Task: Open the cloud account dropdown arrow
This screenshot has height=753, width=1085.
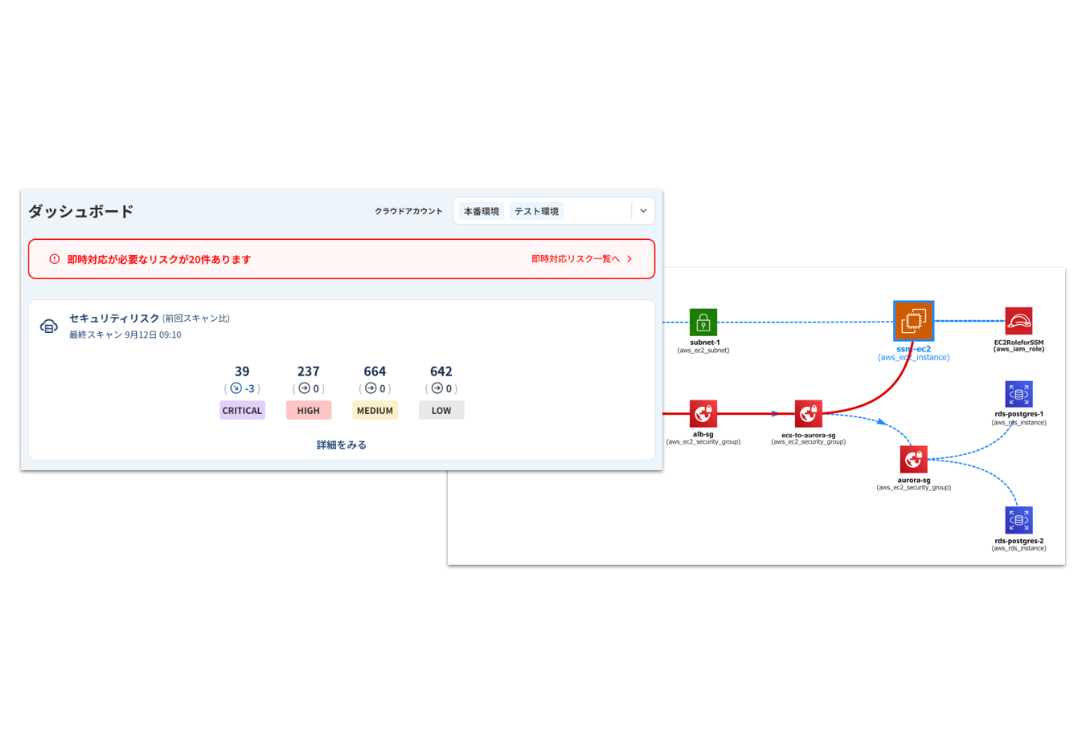Action: click(644, 211)
